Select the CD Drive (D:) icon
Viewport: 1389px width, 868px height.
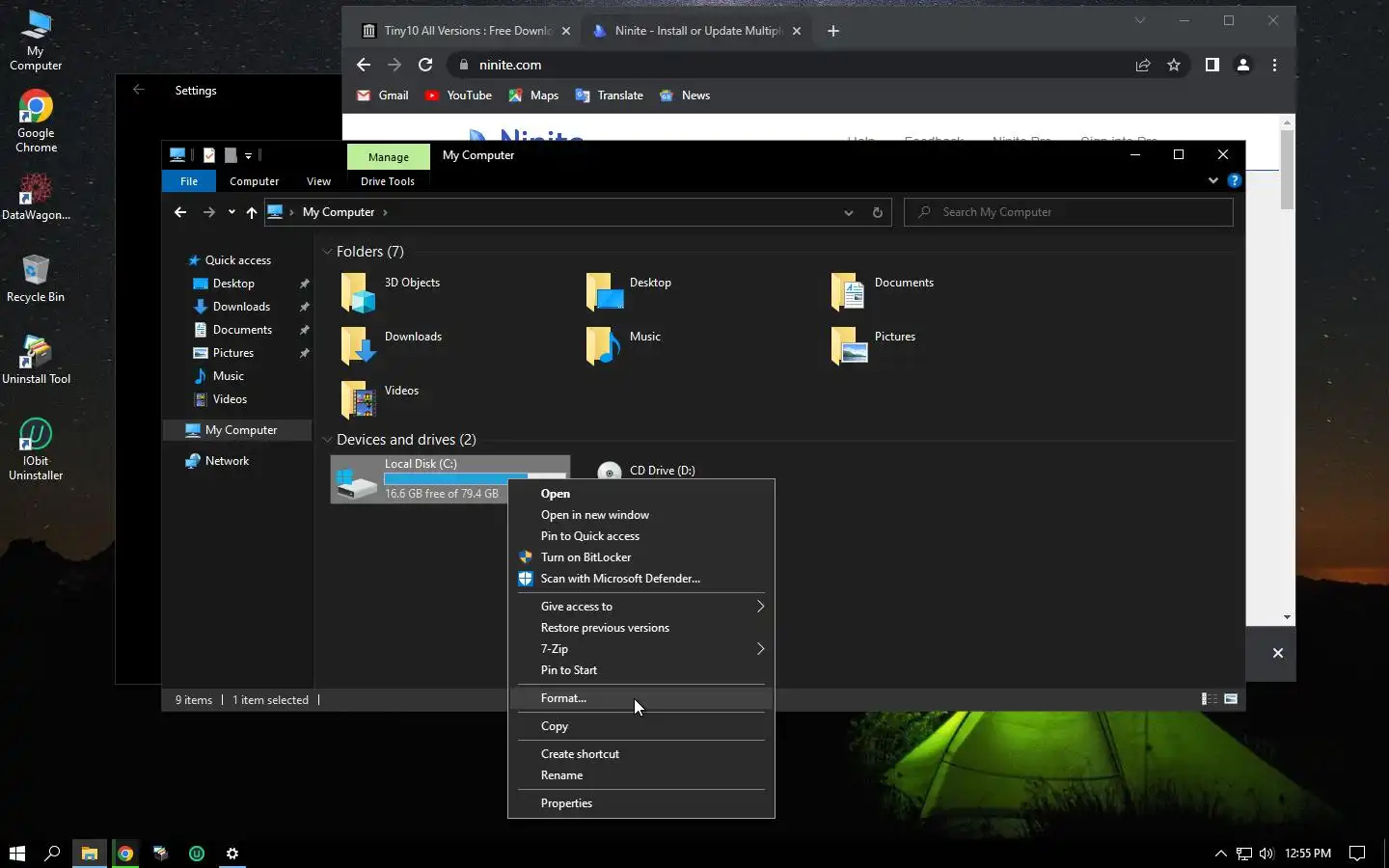[x=610, y=472]
